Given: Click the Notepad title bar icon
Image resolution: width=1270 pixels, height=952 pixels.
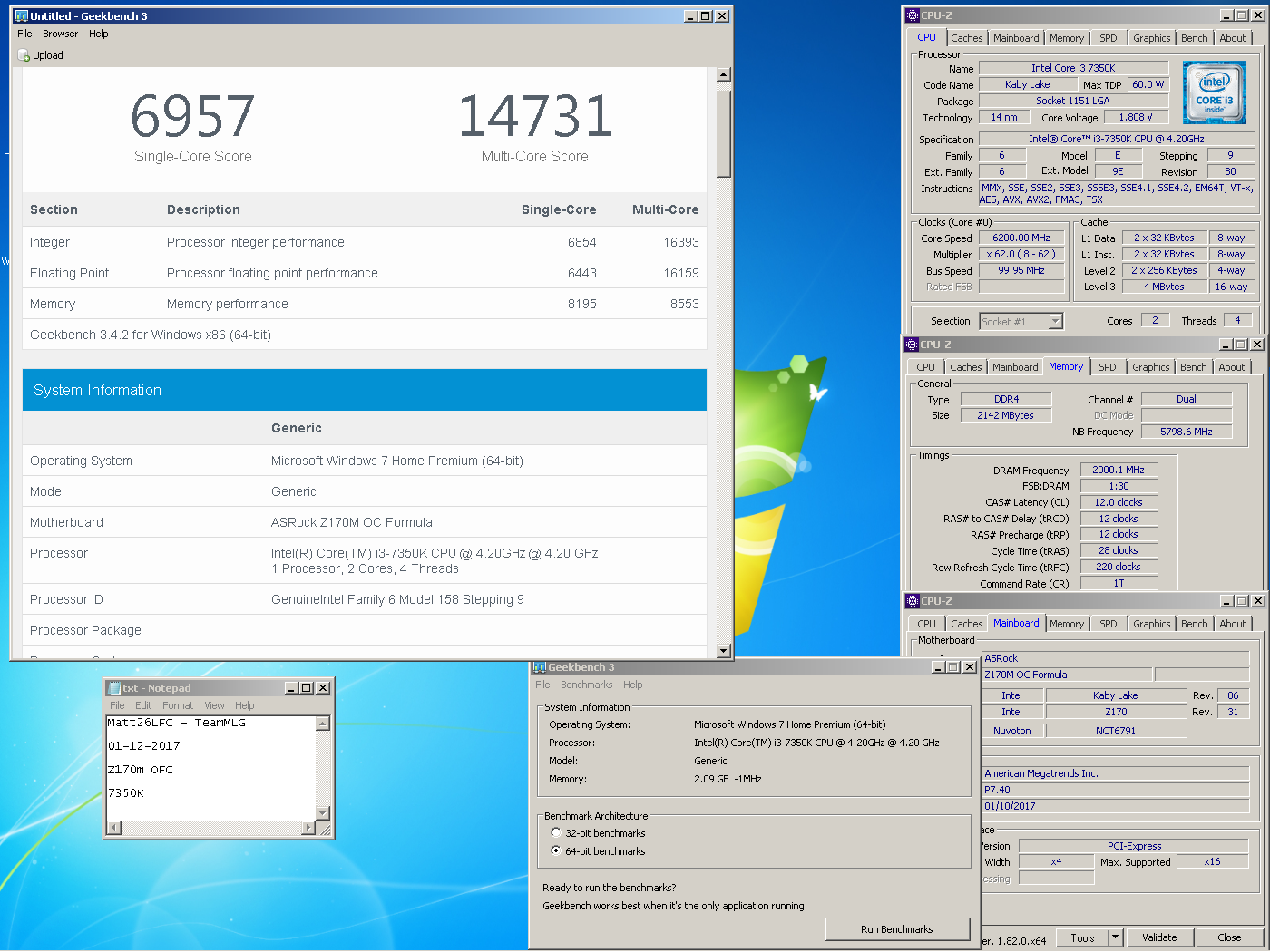Looking at the screenshot, I should point(114,688).
